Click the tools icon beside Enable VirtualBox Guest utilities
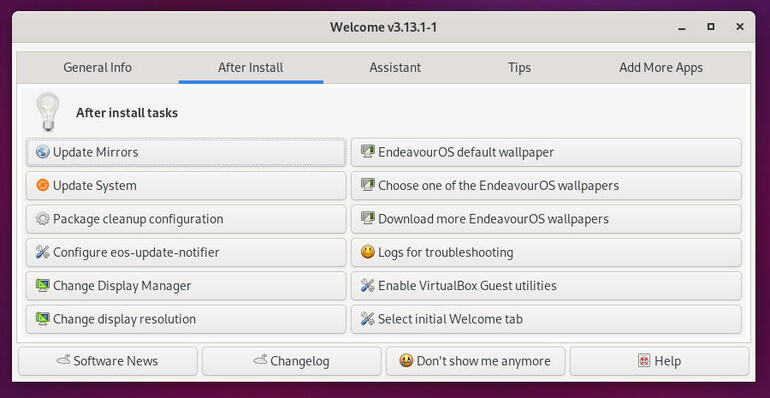This screenshot has width=770, height=398. tap(368, 286)
